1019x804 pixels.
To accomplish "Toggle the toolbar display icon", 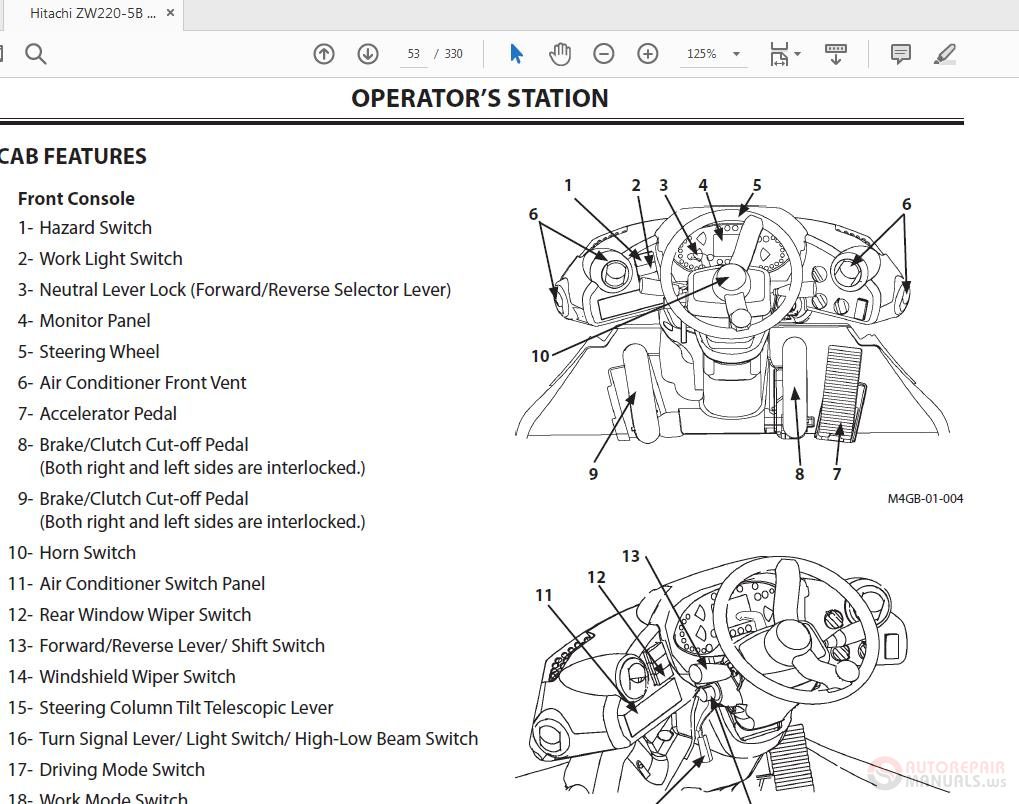I will tap(836, 54).
